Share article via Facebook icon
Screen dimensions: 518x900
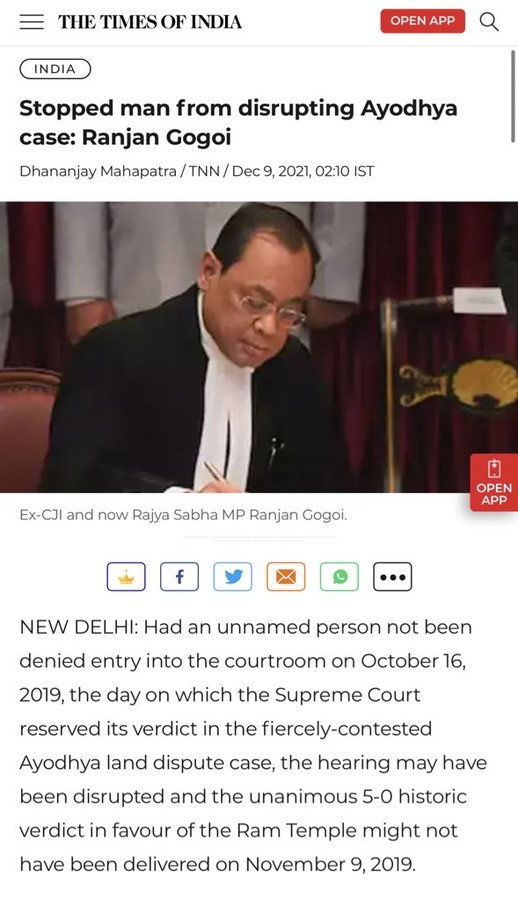pos(179,576)
